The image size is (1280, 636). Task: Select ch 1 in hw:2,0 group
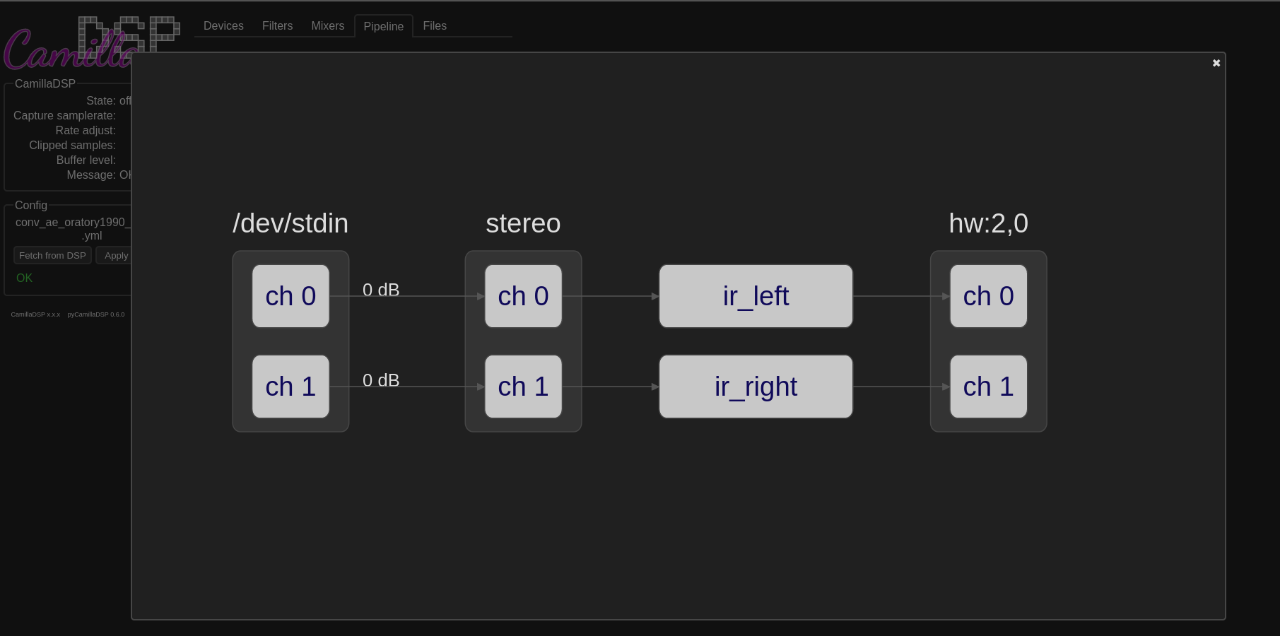(988, 386)
